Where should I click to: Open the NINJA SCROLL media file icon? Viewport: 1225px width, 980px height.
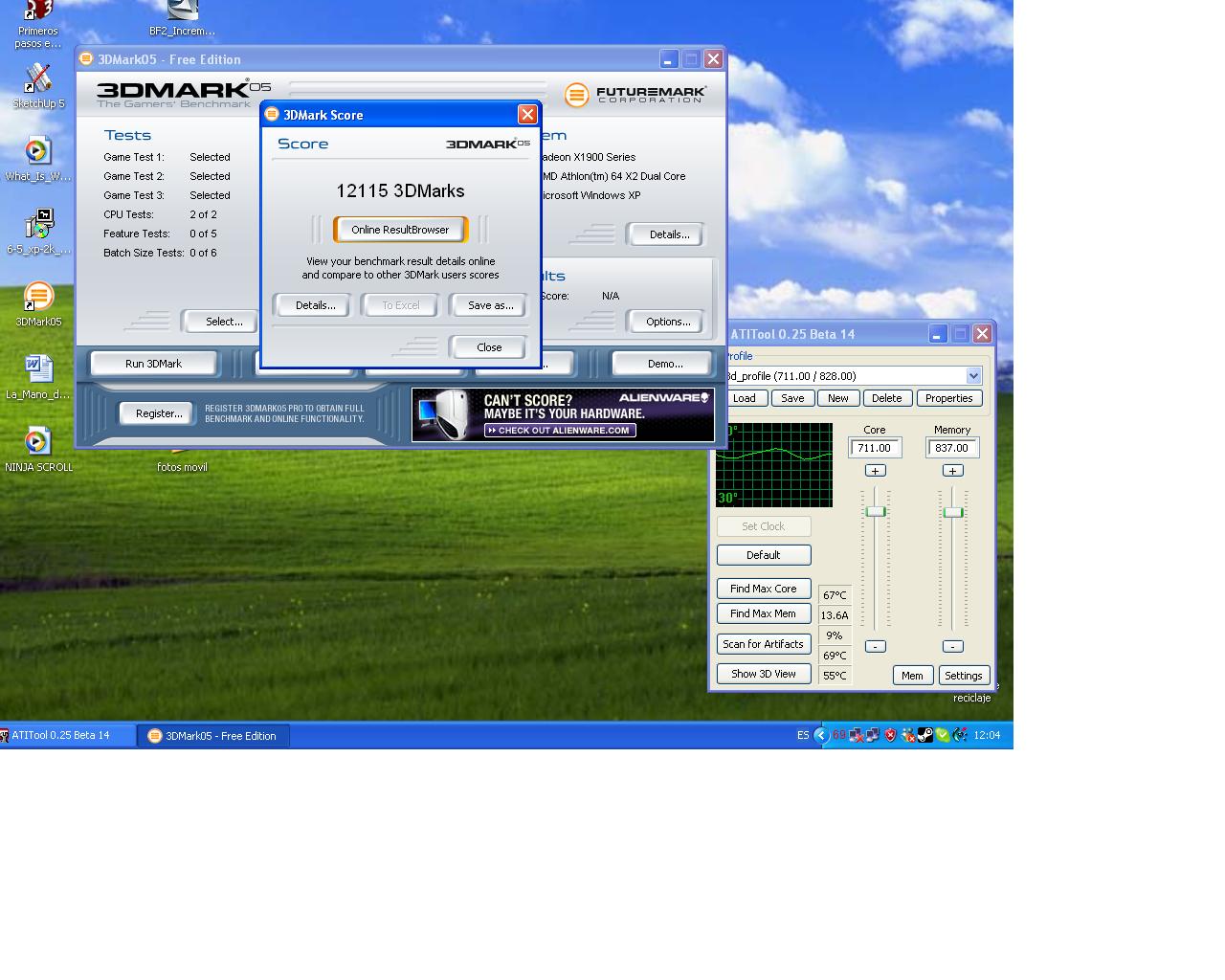click(38, 442)
